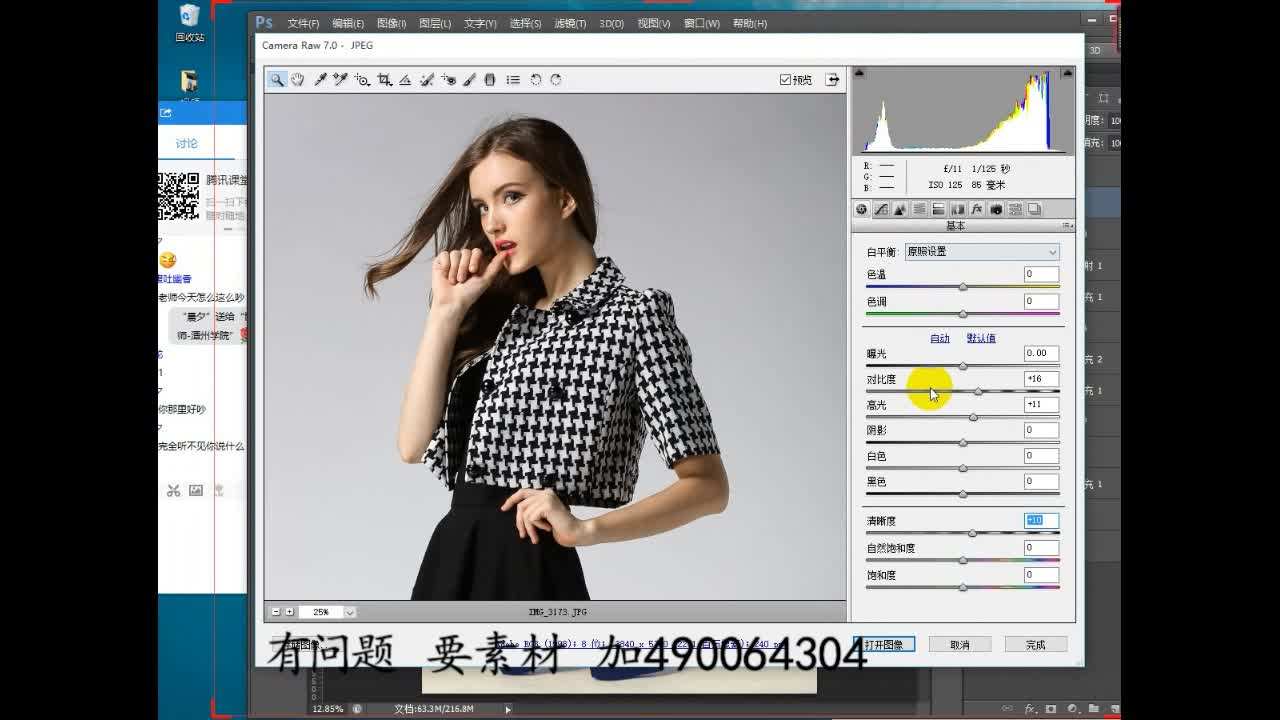Open the Effects fx panel tab

click(x=977, y=209)
